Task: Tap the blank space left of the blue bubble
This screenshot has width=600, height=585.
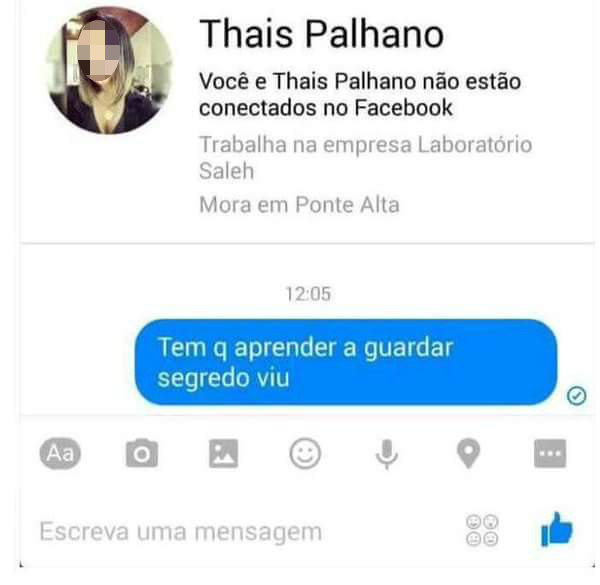Action: (77, 362)
